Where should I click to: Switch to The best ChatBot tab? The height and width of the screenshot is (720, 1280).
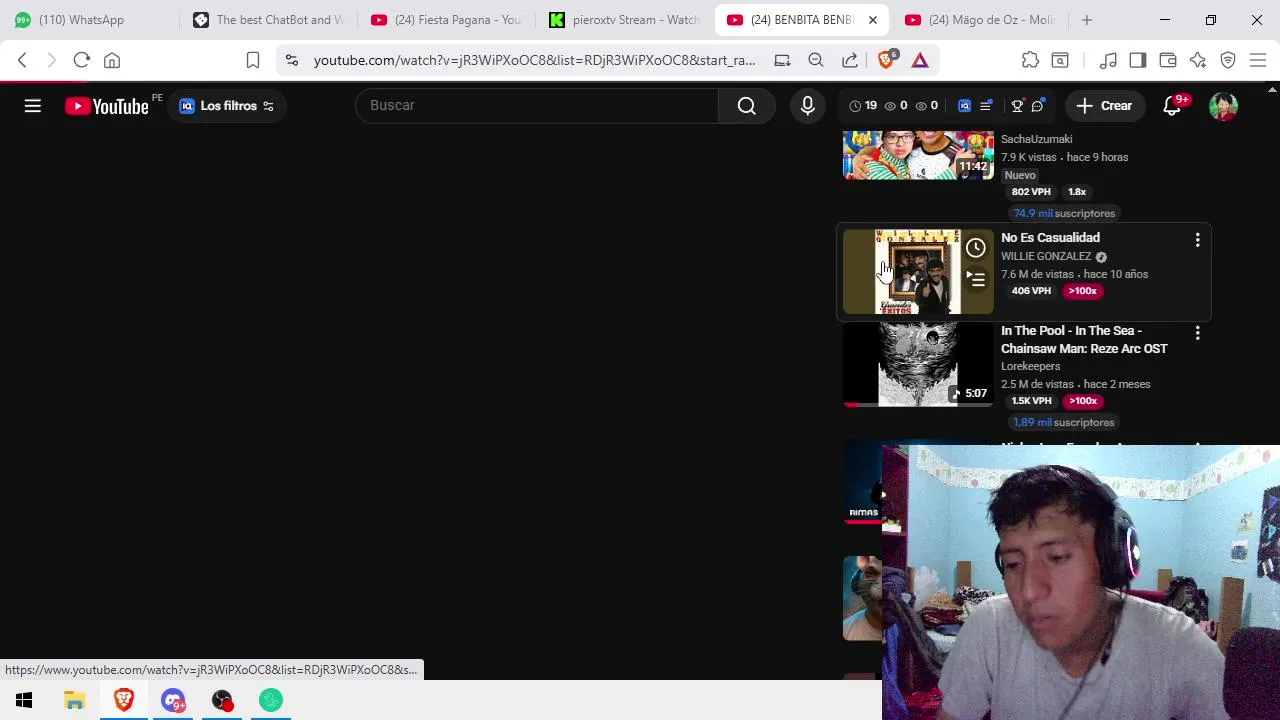(270, 20)
